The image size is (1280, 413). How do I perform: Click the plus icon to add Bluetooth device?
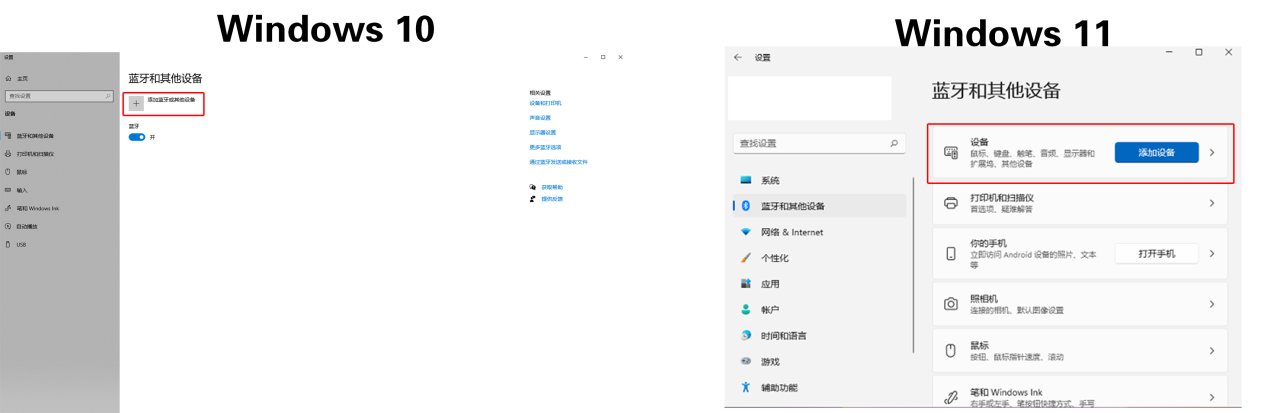coord(137,103)
